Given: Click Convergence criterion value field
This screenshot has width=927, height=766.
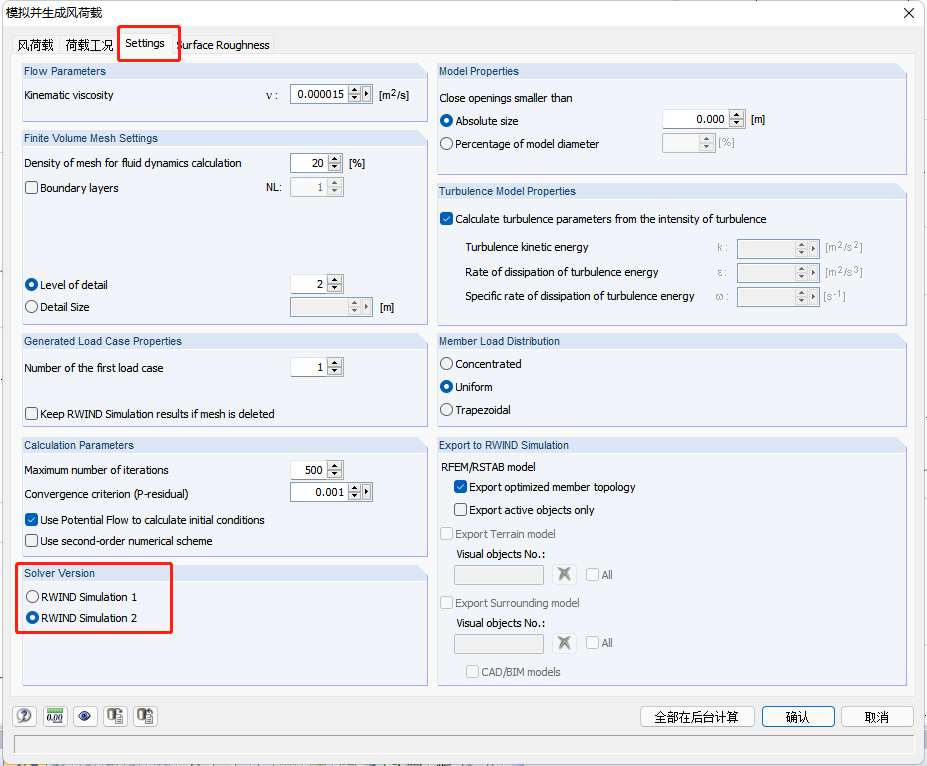Looking at the screenshot, I should point(319,492).
